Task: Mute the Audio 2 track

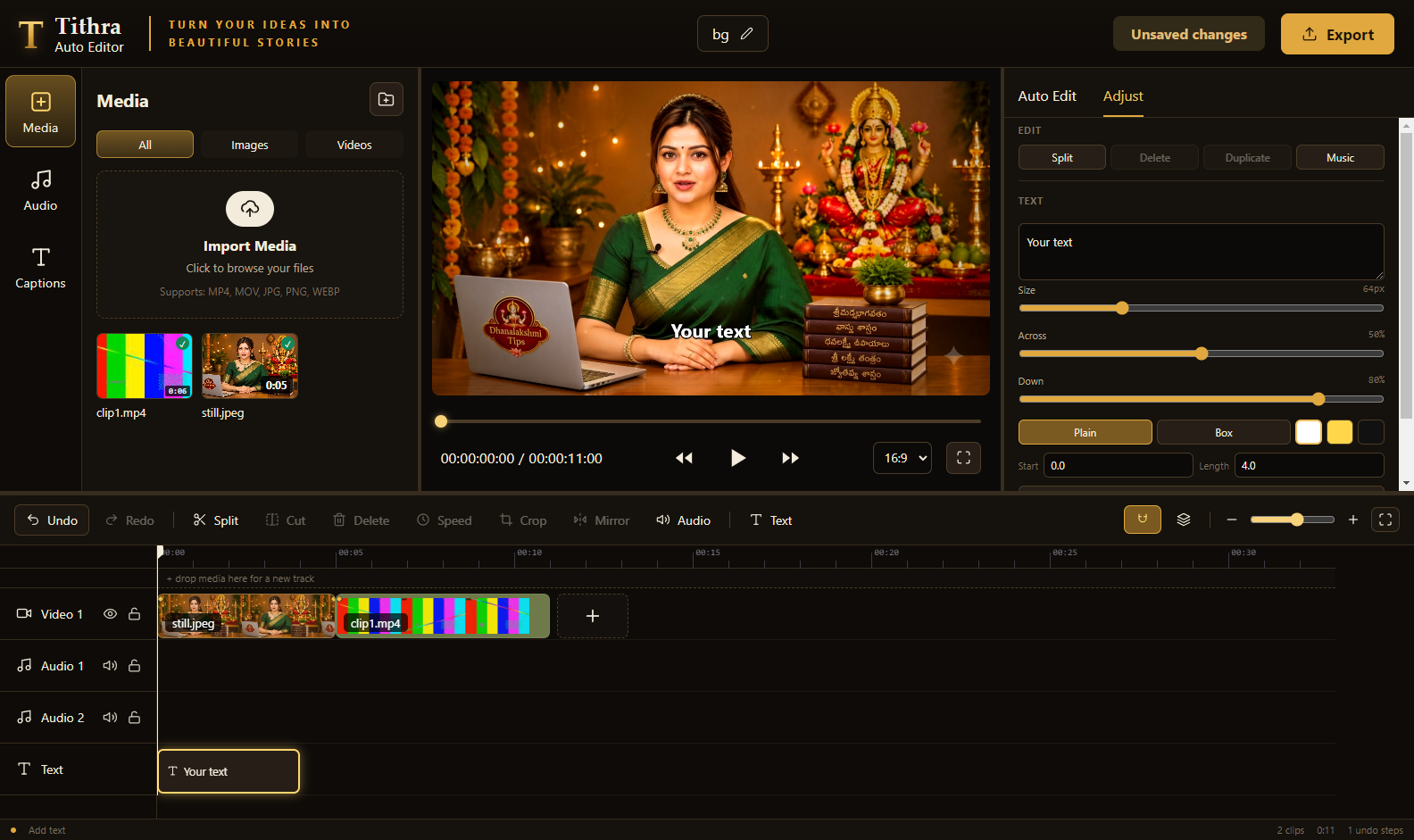Action: point(110,718)
